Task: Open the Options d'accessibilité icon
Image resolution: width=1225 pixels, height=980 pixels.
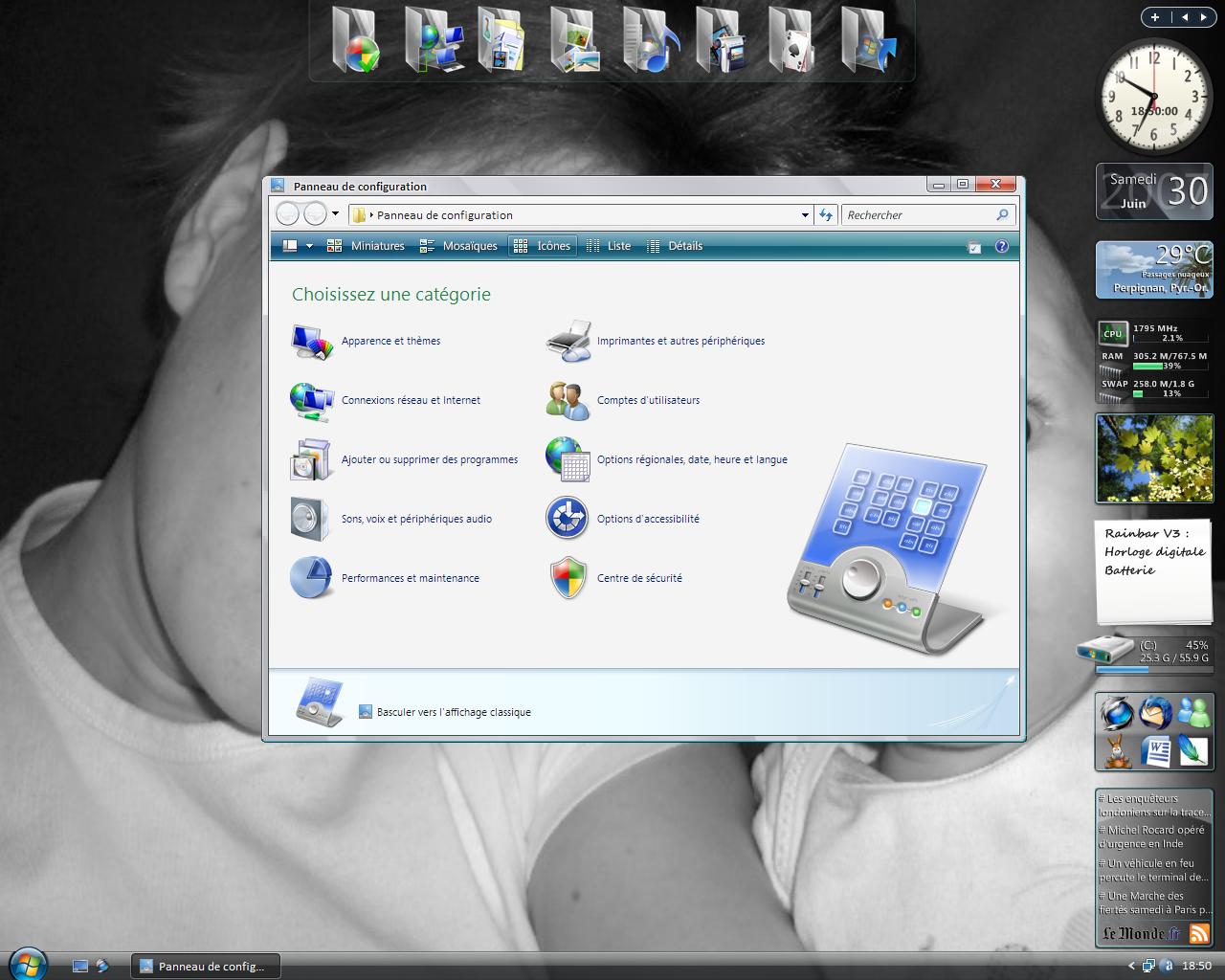Action: 567,519
